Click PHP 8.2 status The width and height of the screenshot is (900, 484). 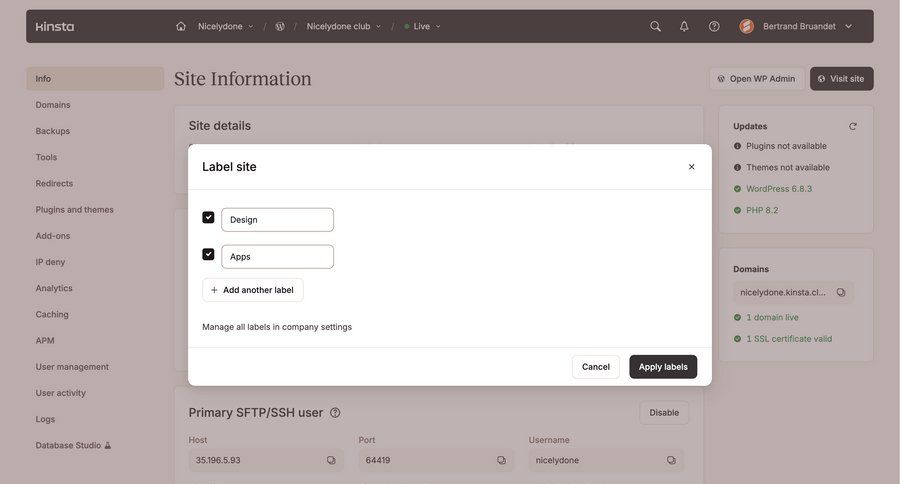[x=762, y=210]
